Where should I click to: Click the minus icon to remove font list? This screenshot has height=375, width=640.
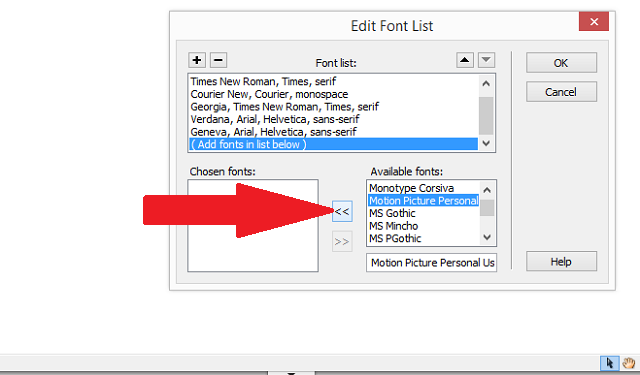pyautogui.click(x=218, y=60)
